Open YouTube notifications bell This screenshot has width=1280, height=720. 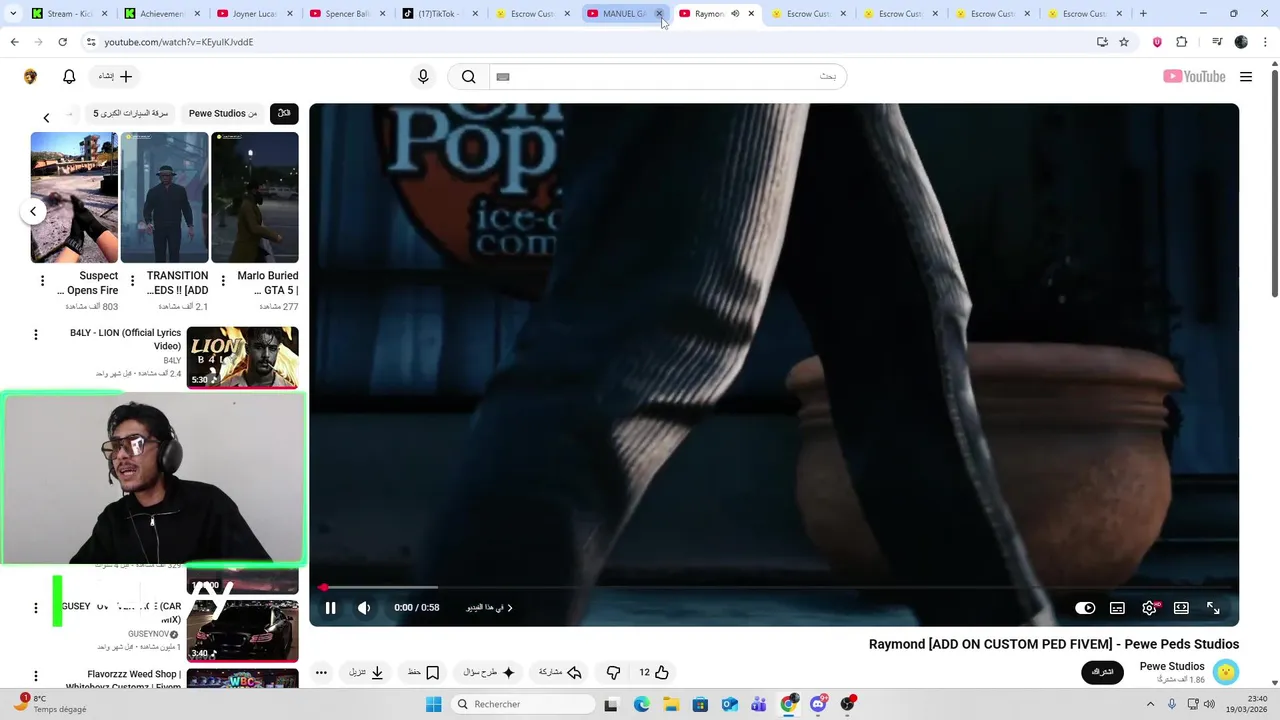coord(69,77)
